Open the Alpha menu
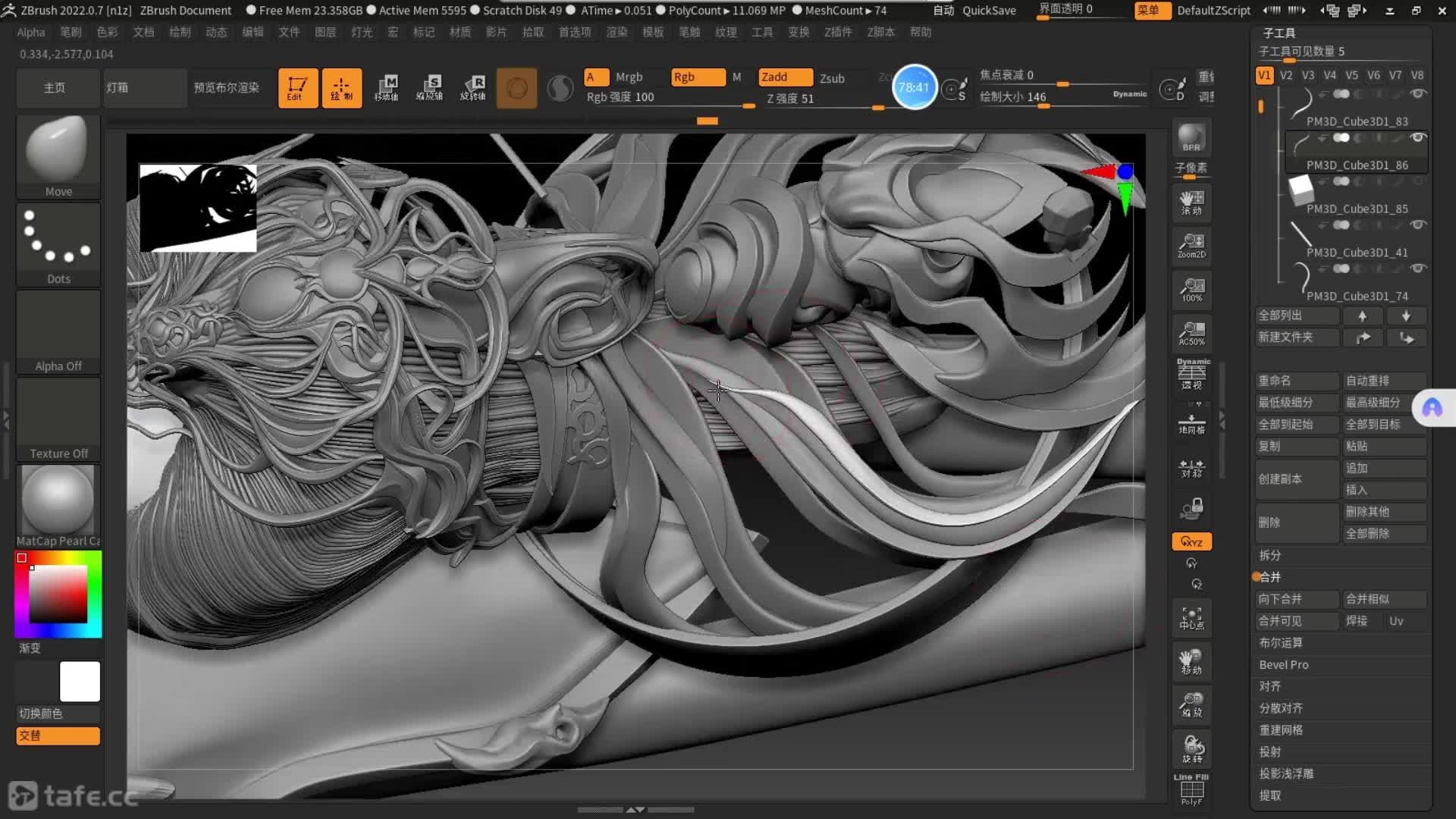 pos(31,33)
